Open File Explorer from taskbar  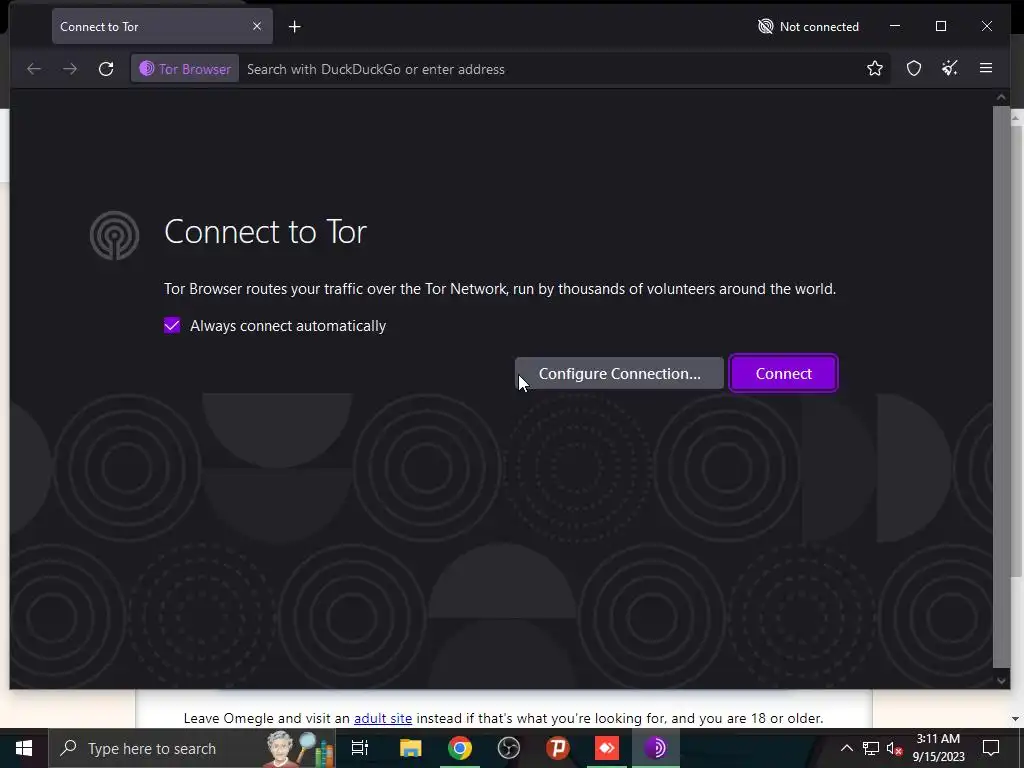[x=410, y=748]
